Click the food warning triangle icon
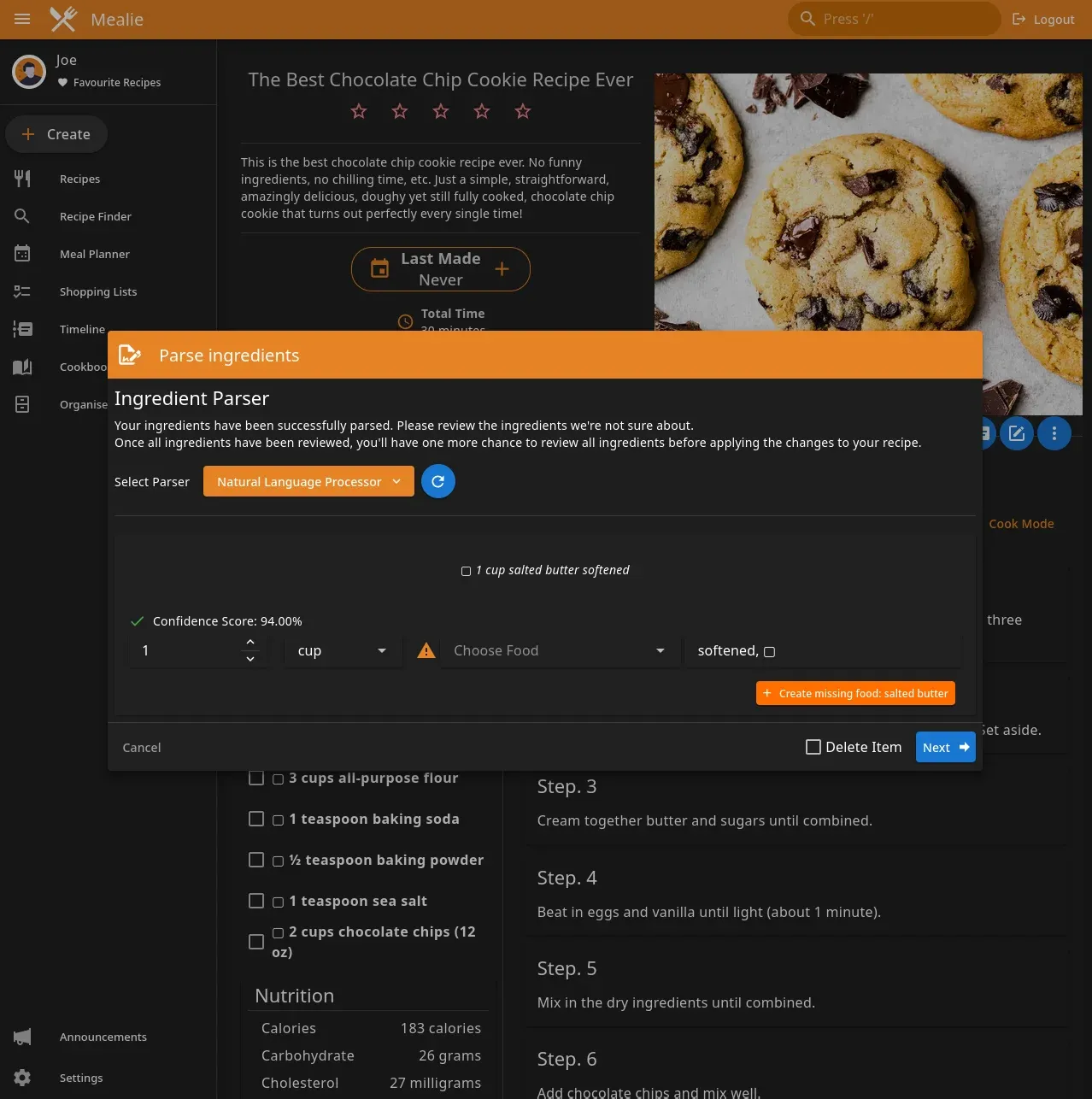The width and height of the screenshot is (1092, 1099). pos(426,651)
